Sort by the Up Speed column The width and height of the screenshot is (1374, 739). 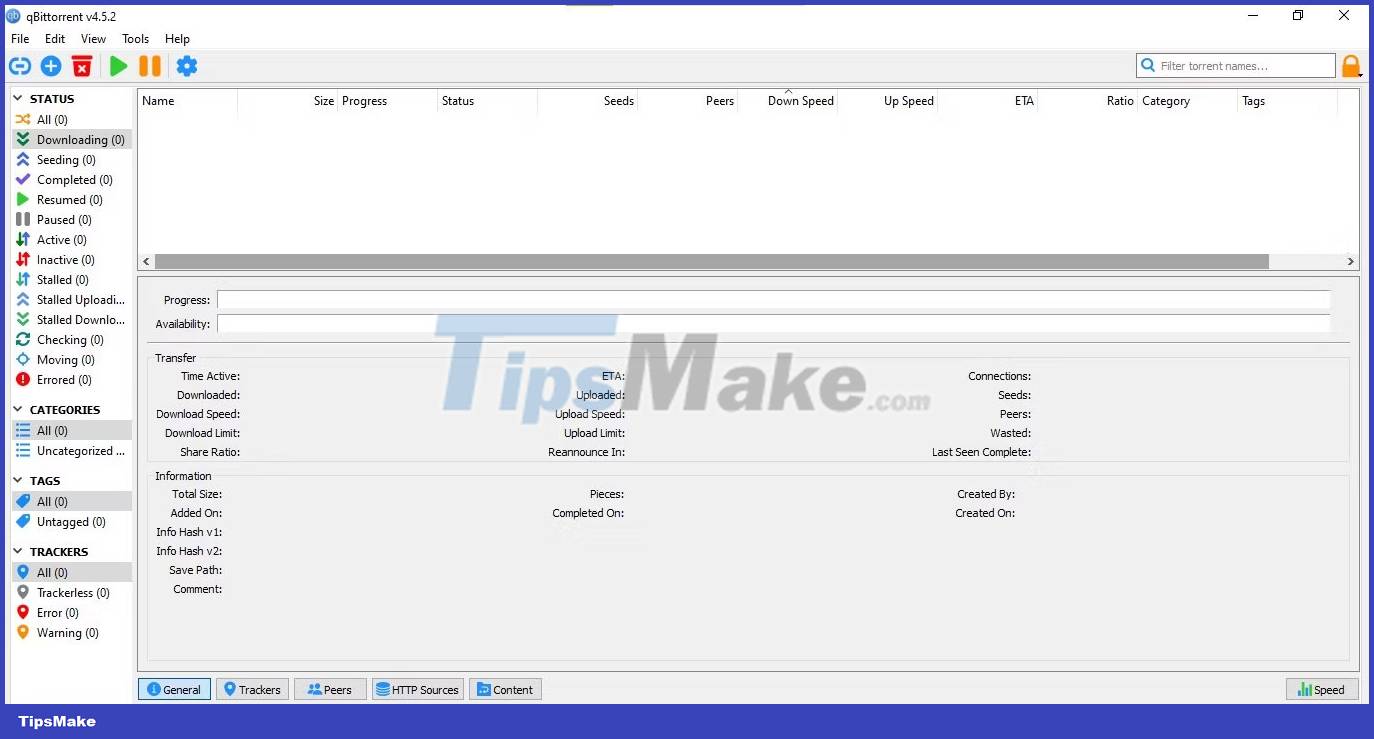click(x=887, y=101)
